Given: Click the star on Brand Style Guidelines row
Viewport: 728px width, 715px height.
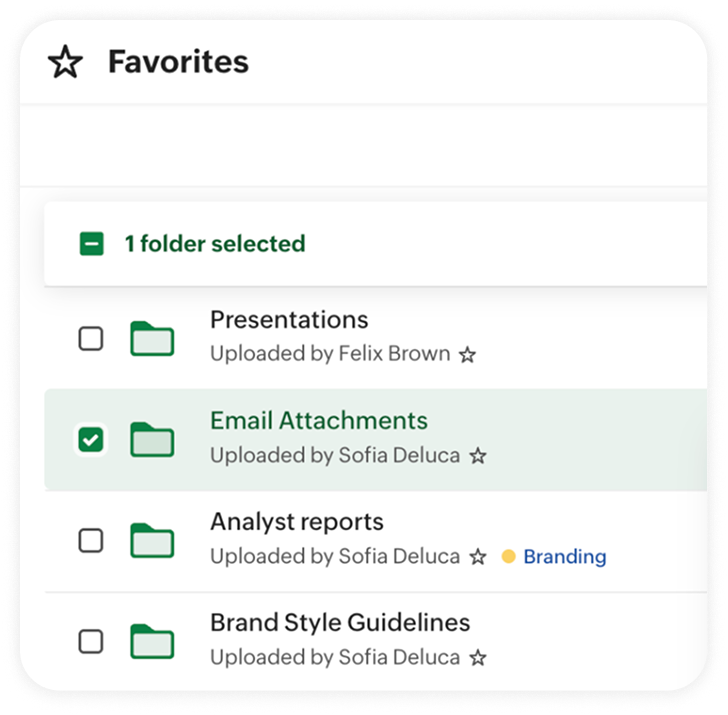Looking at the screenshot, I should click(478, 658).
